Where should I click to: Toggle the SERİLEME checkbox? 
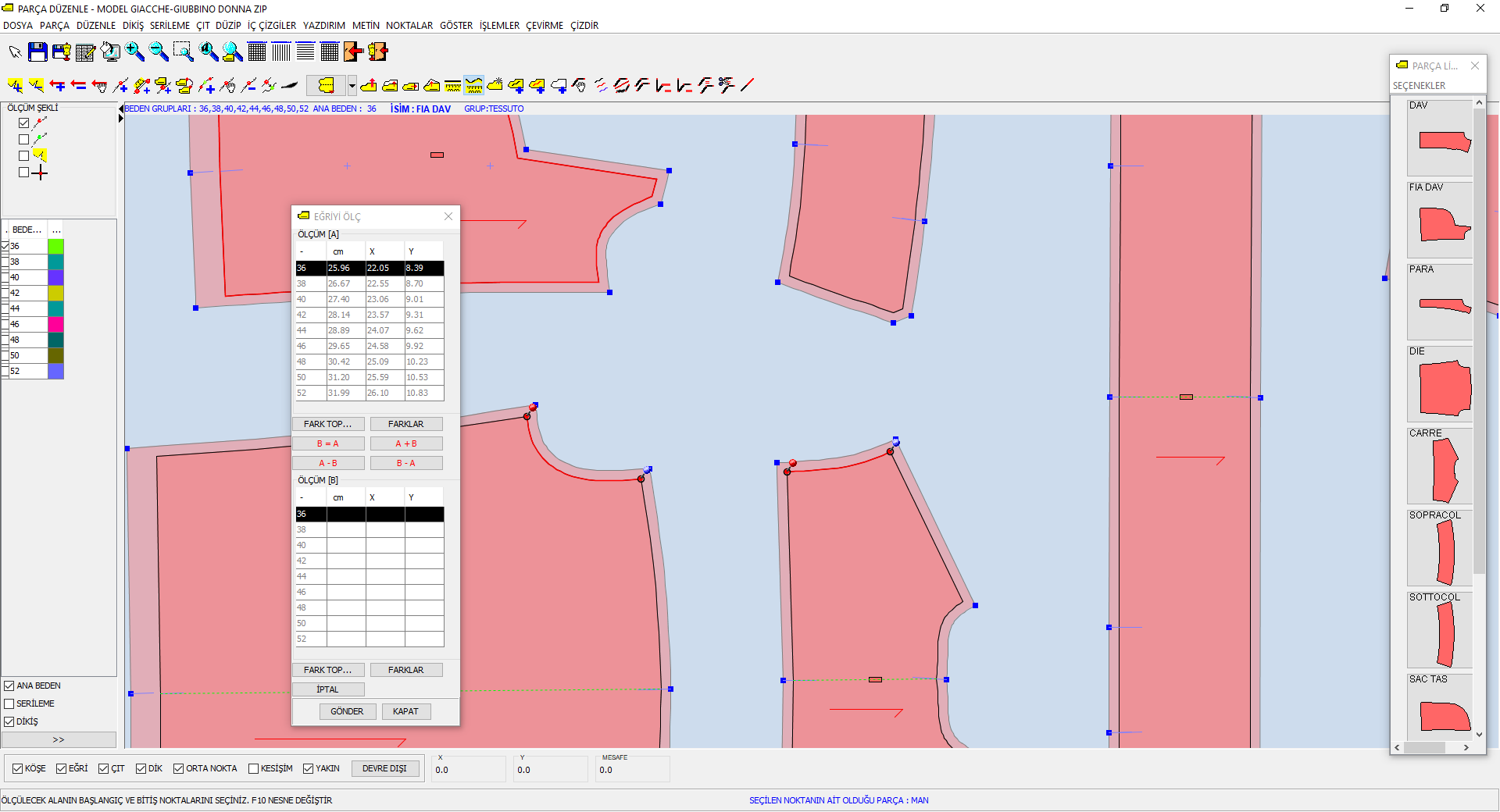pyautogui.click(x=9, y=704)
